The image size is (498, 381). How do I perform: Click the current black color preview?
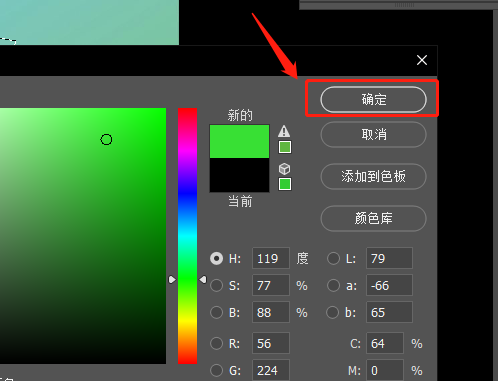pos(239,175)
